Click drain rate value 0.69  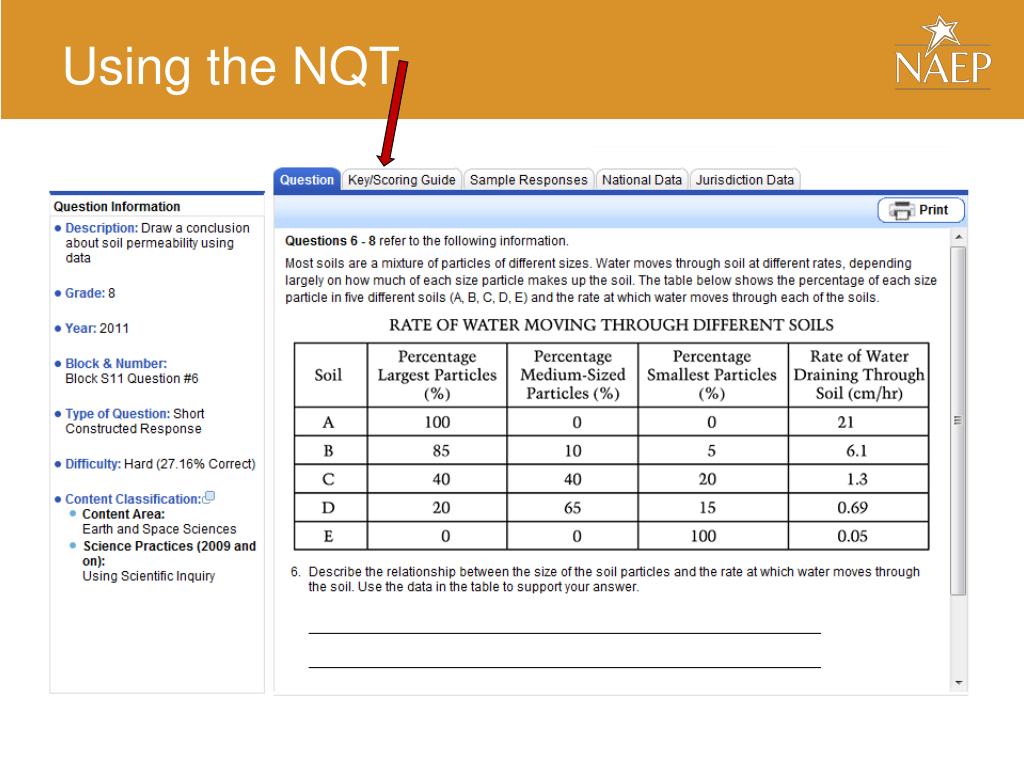[852, 507]
